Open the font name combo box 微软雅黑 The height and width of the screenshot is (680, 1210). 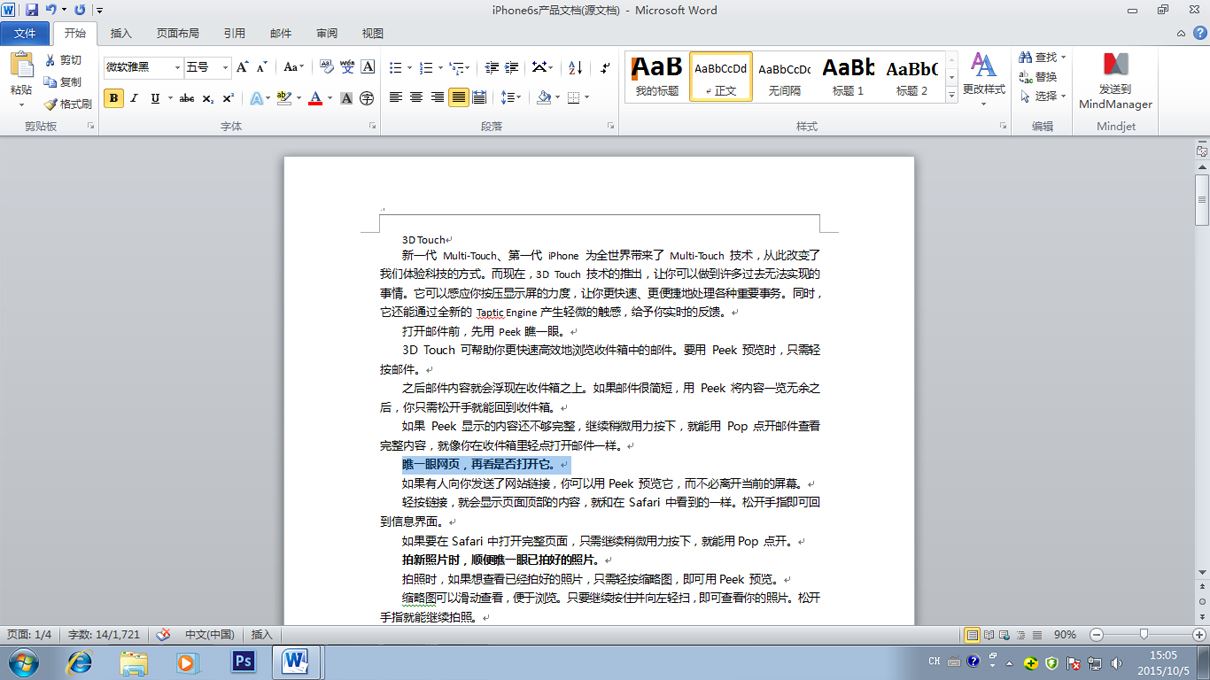(143, 67)
